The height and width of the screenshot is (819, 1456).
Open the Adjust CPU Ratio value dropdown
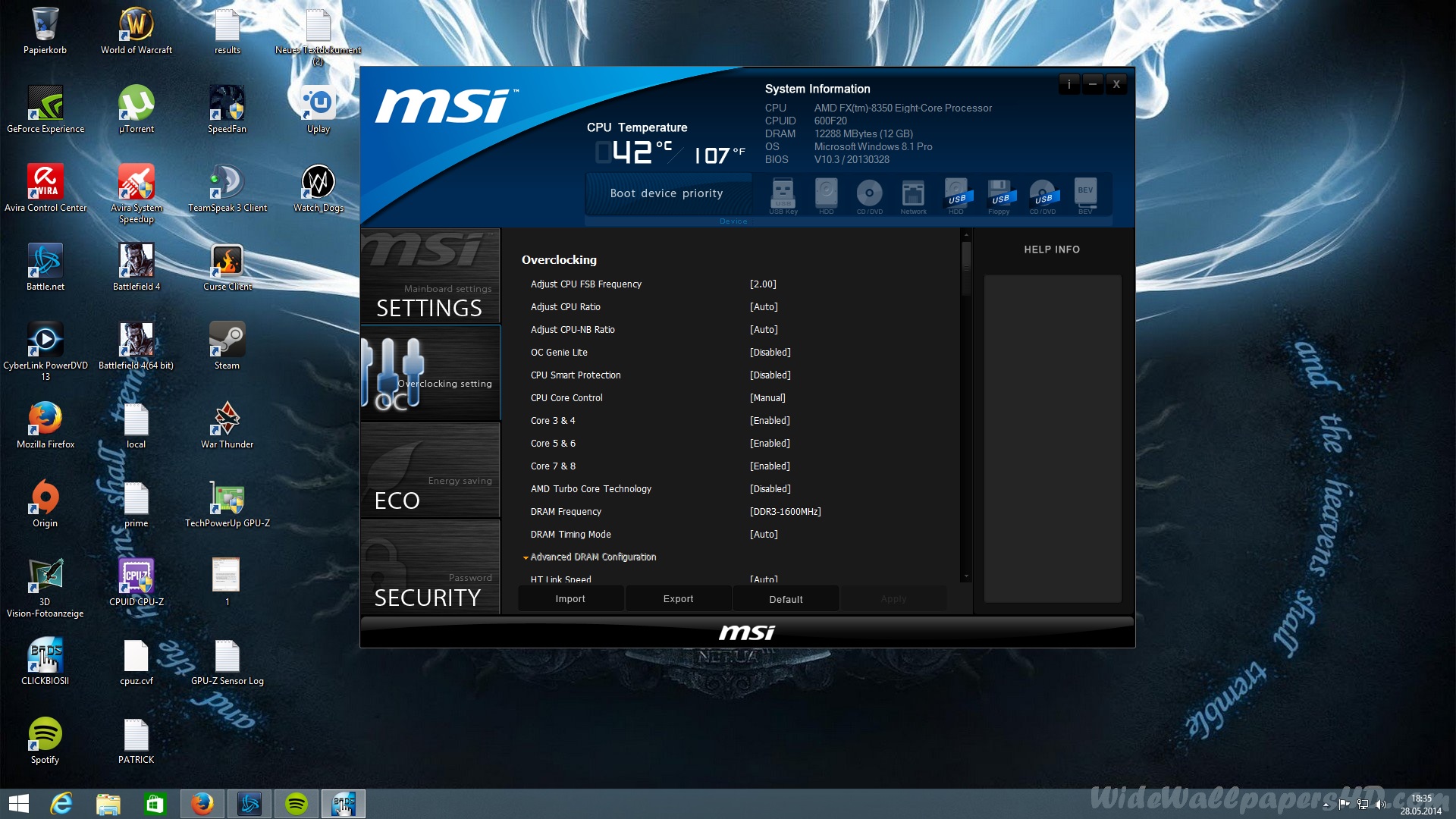pyautogui.click(x=764, y=307)
